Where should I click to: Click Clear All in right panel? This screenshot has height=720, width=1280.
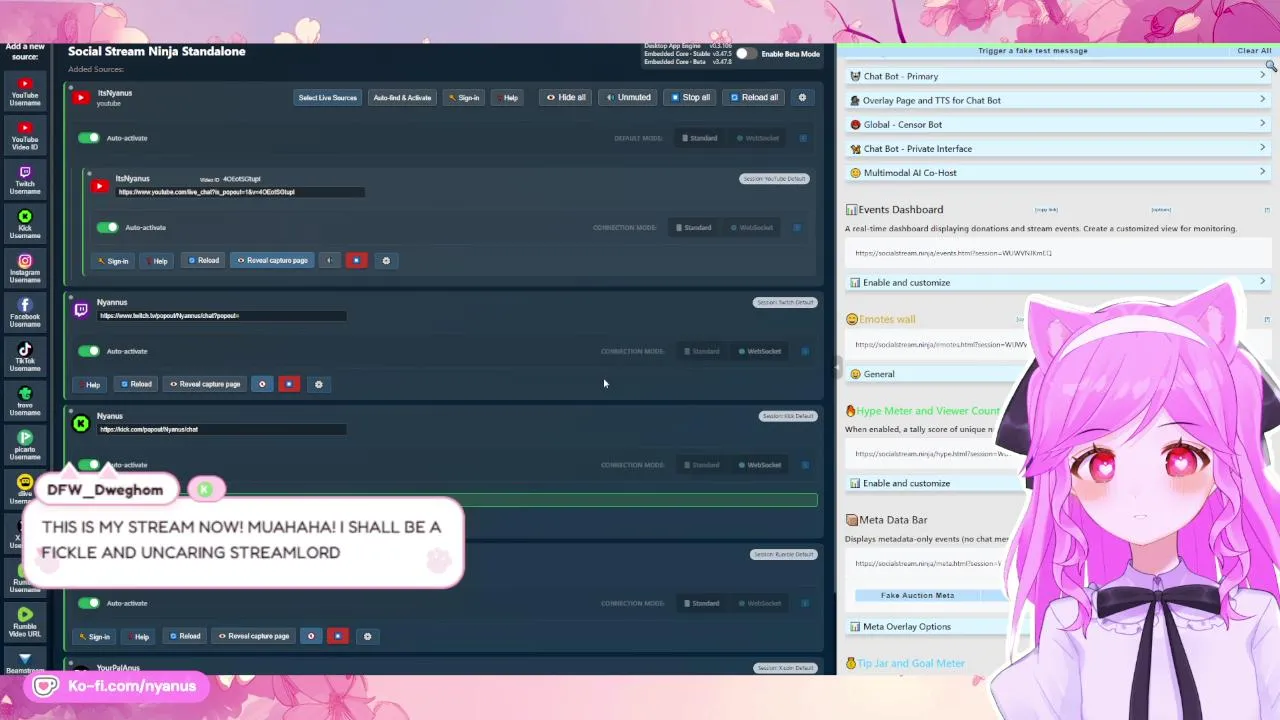point(1254,50)
